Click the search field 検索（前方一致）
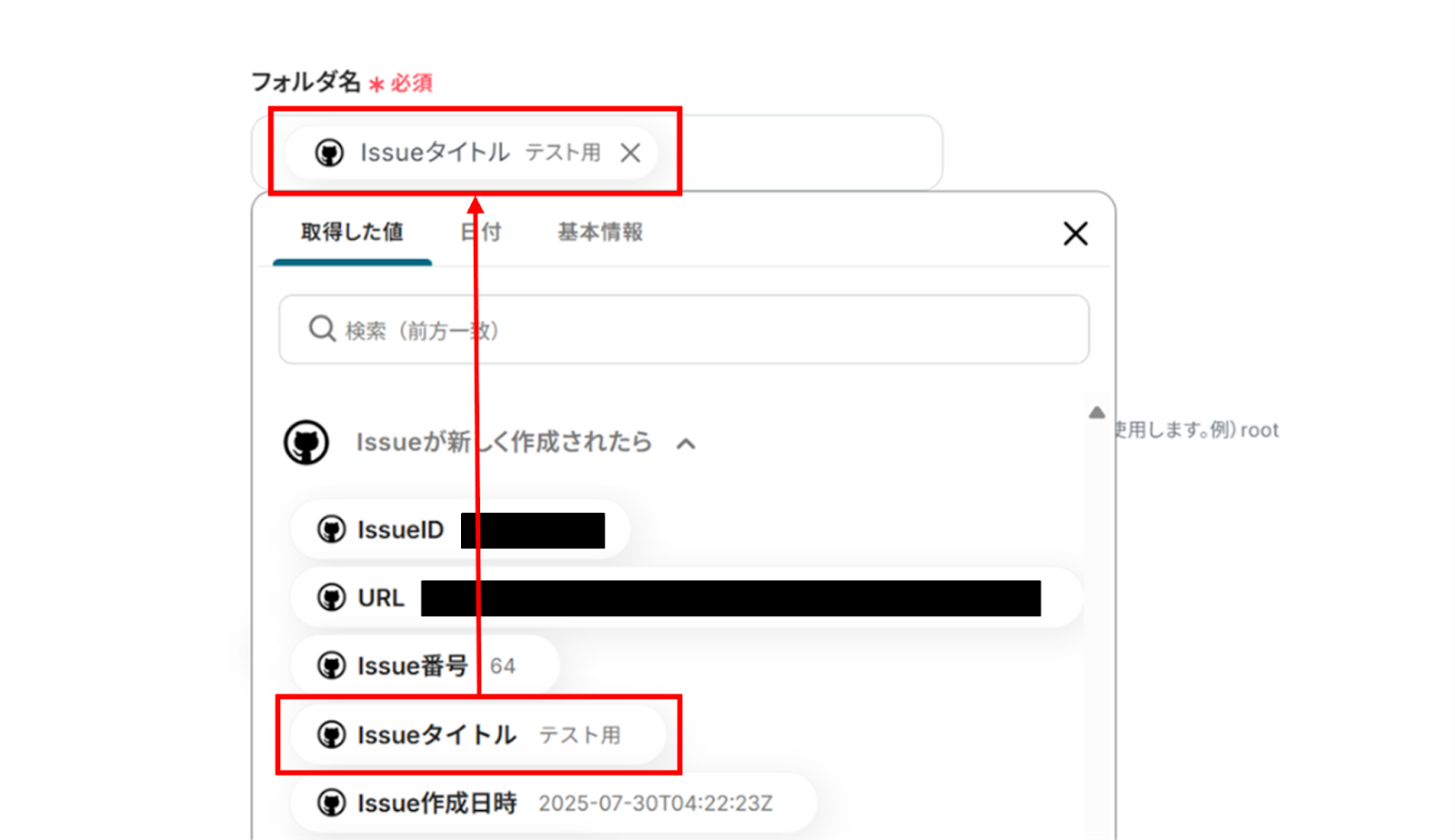Viewport: 1455px width, 840px height. tap(684, 329)
